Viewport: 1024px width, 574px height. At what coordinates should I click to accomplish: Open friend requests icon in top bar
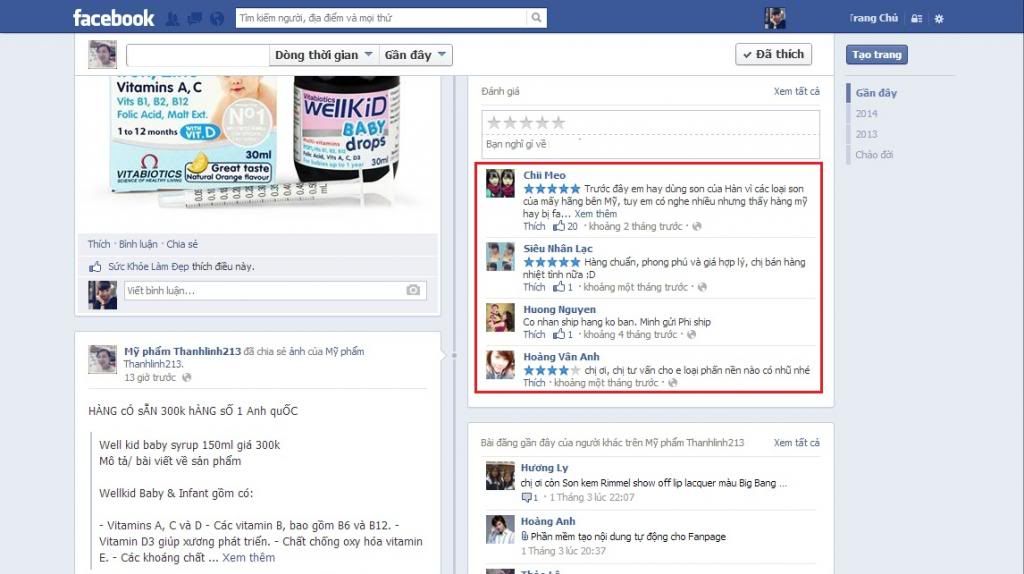pos(172,18)
